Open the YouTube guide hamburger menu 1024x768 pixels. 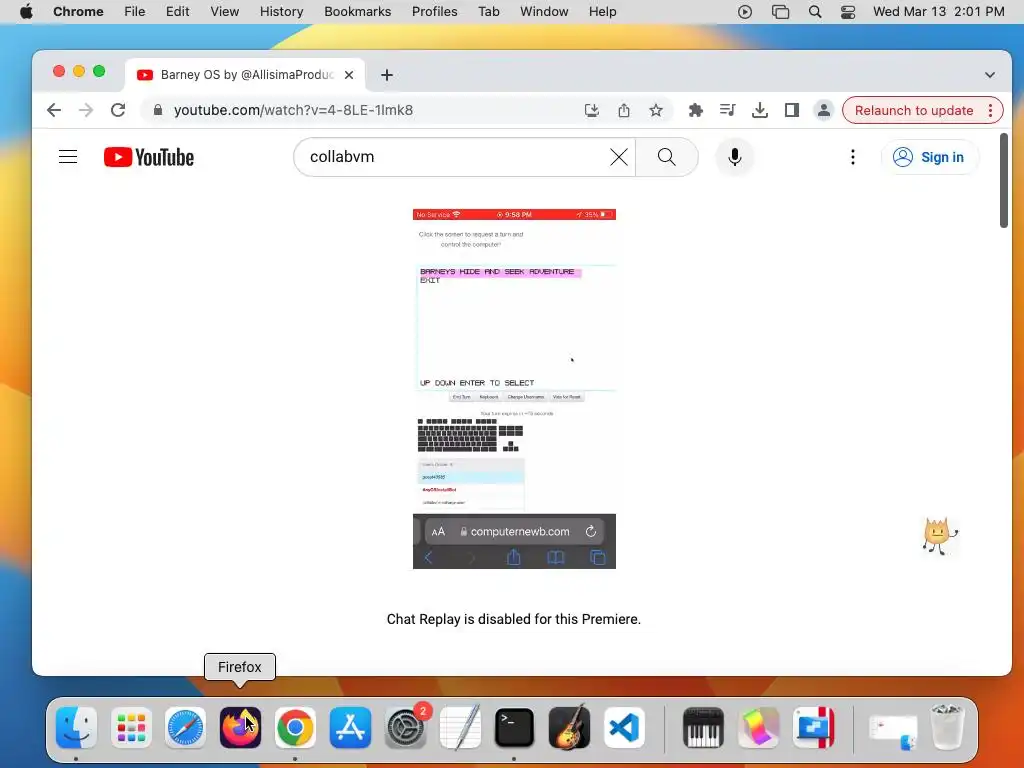pos(68,157)
